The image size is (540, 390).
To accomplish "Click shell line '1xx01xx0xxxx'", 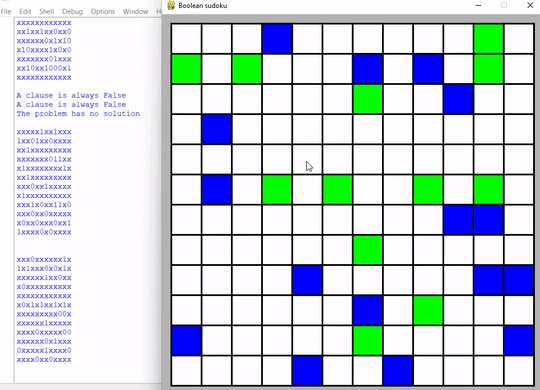I will pyautogui.click(x=44, y=141).
